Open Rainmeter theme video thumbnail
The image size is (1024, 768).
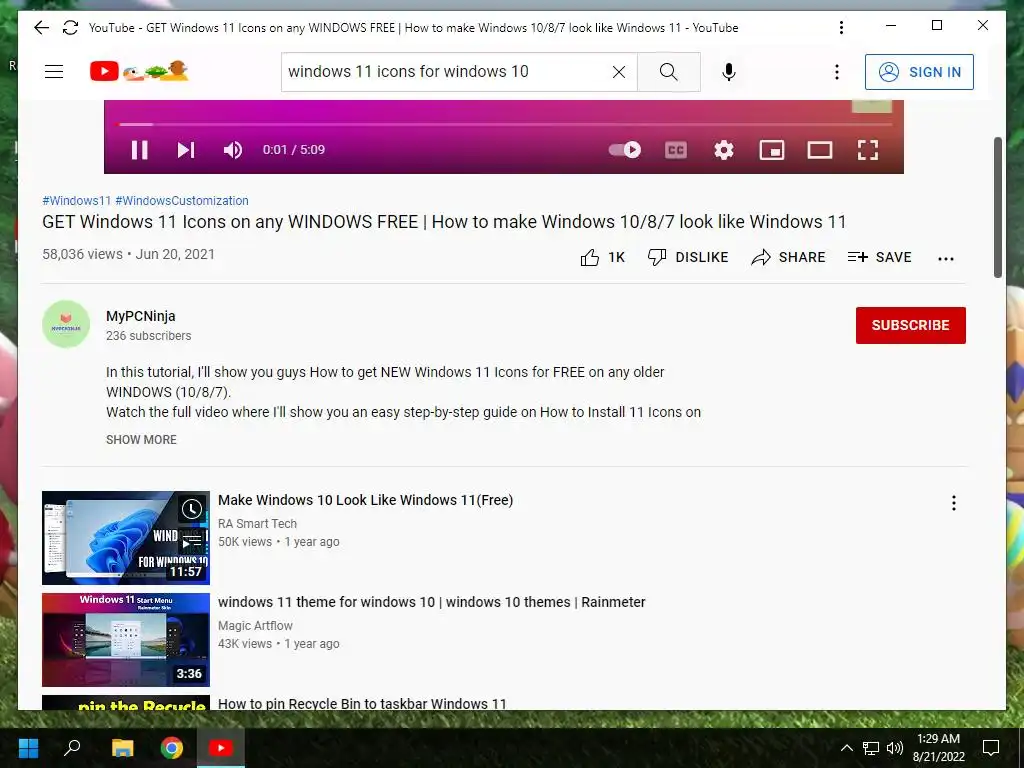point(126,639)
